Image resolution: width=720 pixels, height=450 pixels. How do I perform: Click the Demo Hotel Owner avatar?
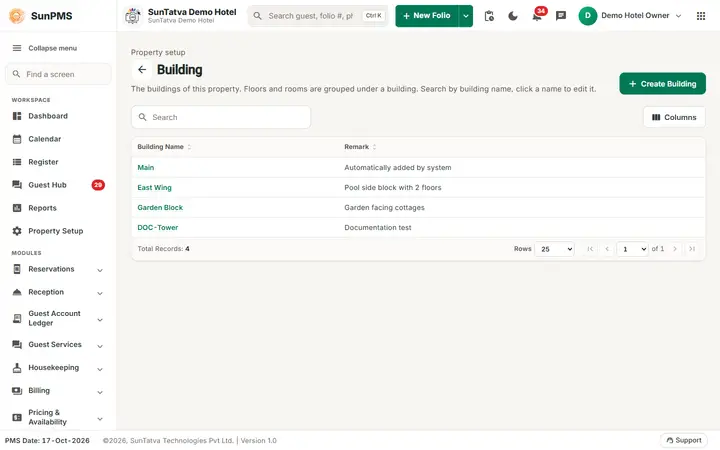click(x=588, y=16)
